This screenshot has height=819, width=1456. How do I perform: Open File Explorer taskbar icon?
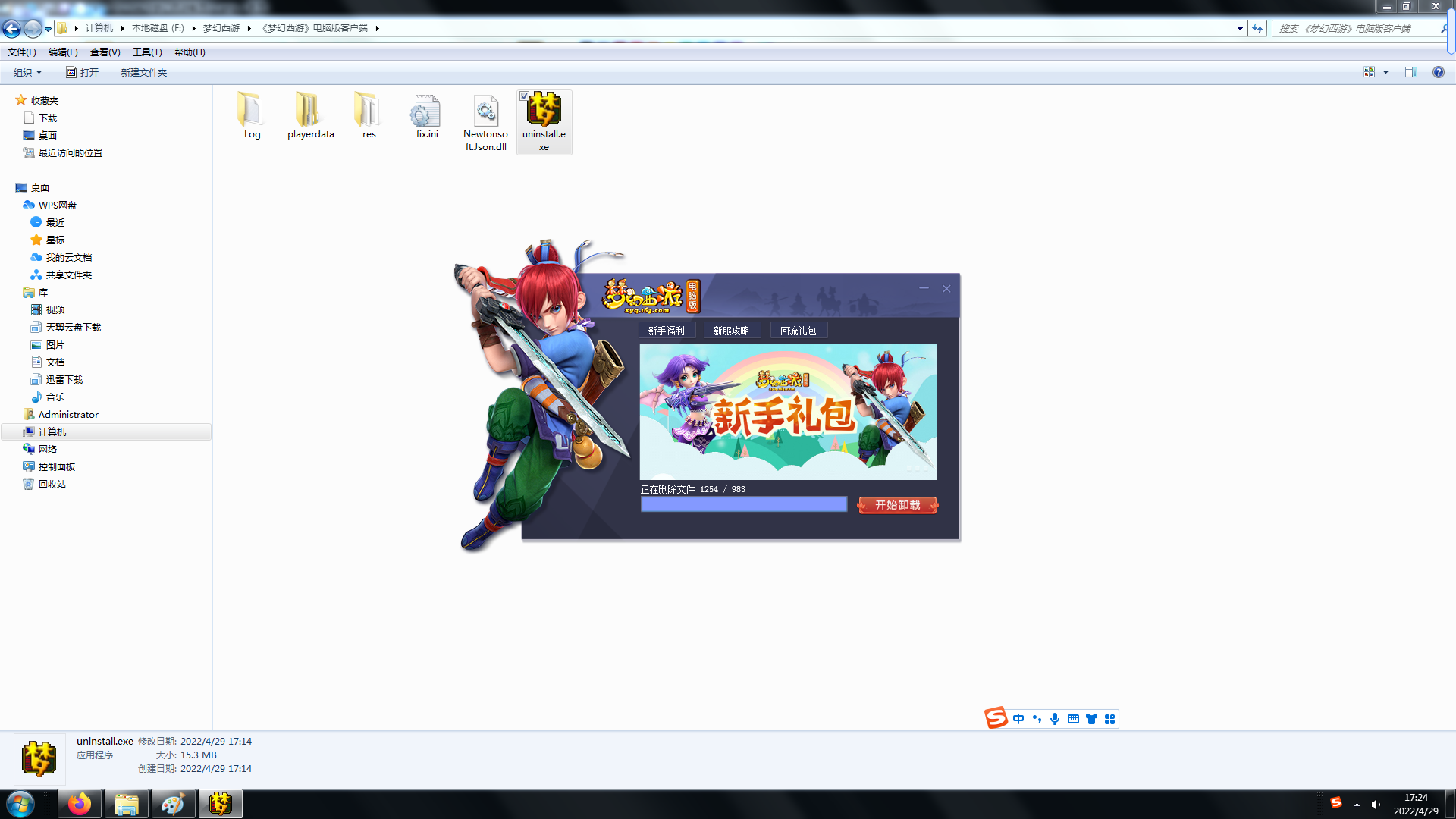(126, 804)
